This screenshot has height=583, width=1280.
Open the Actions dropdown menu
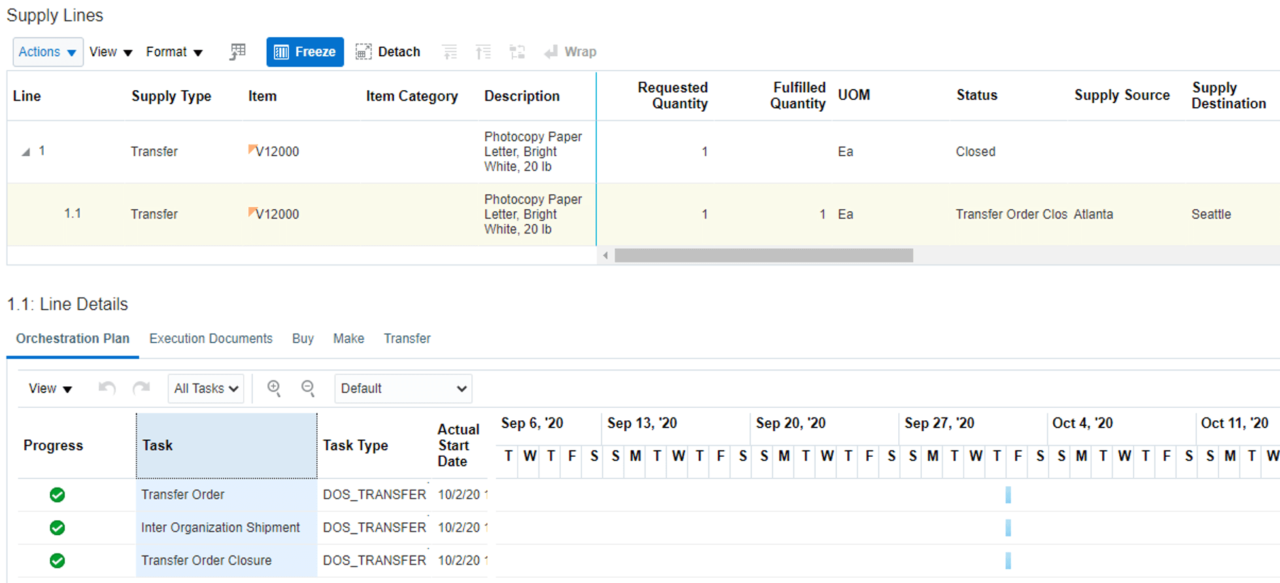[x=47, y=51]
